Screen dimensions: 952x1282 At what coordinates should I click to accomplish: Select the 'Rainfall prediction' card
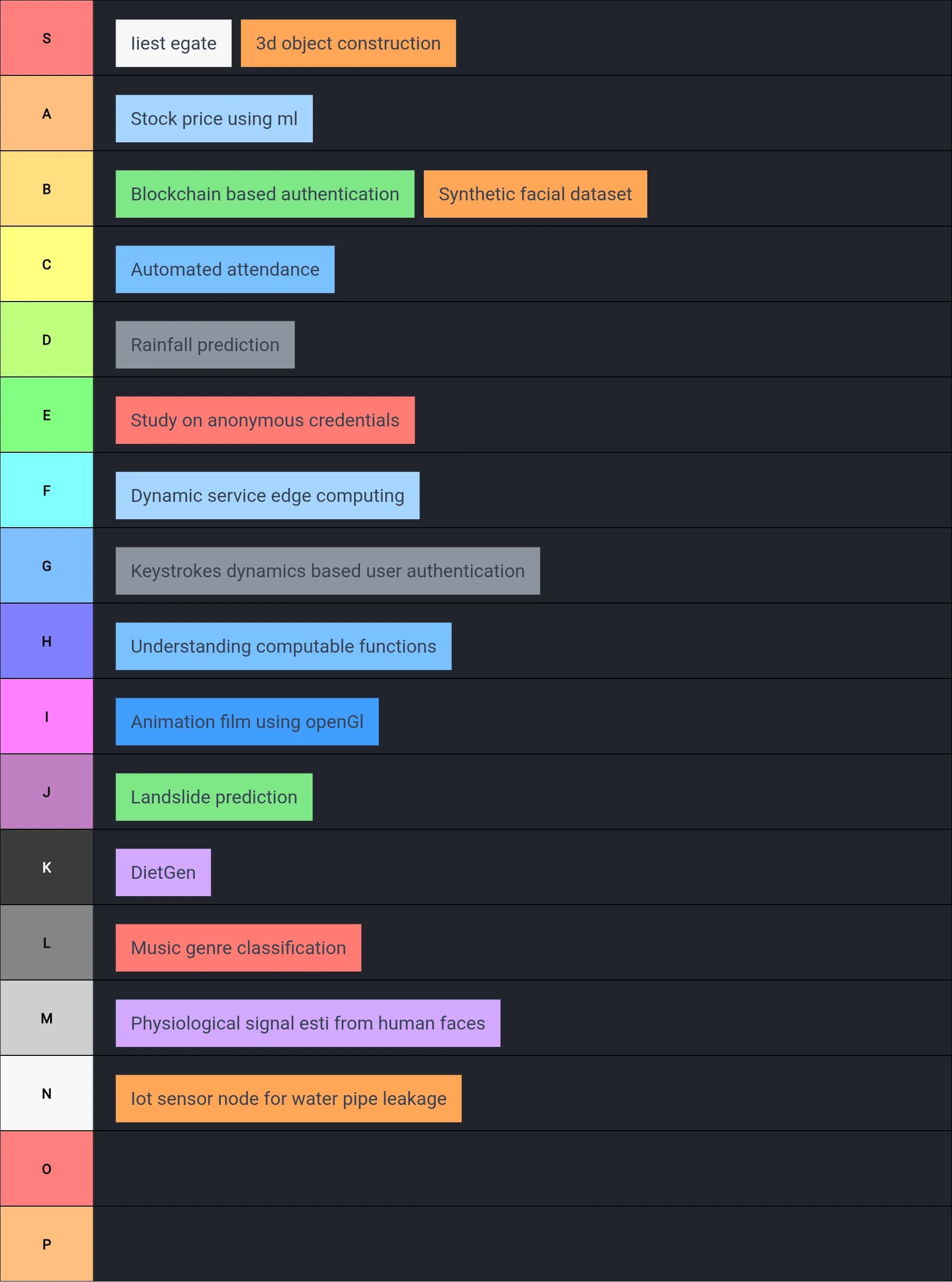tap(205, 345)
